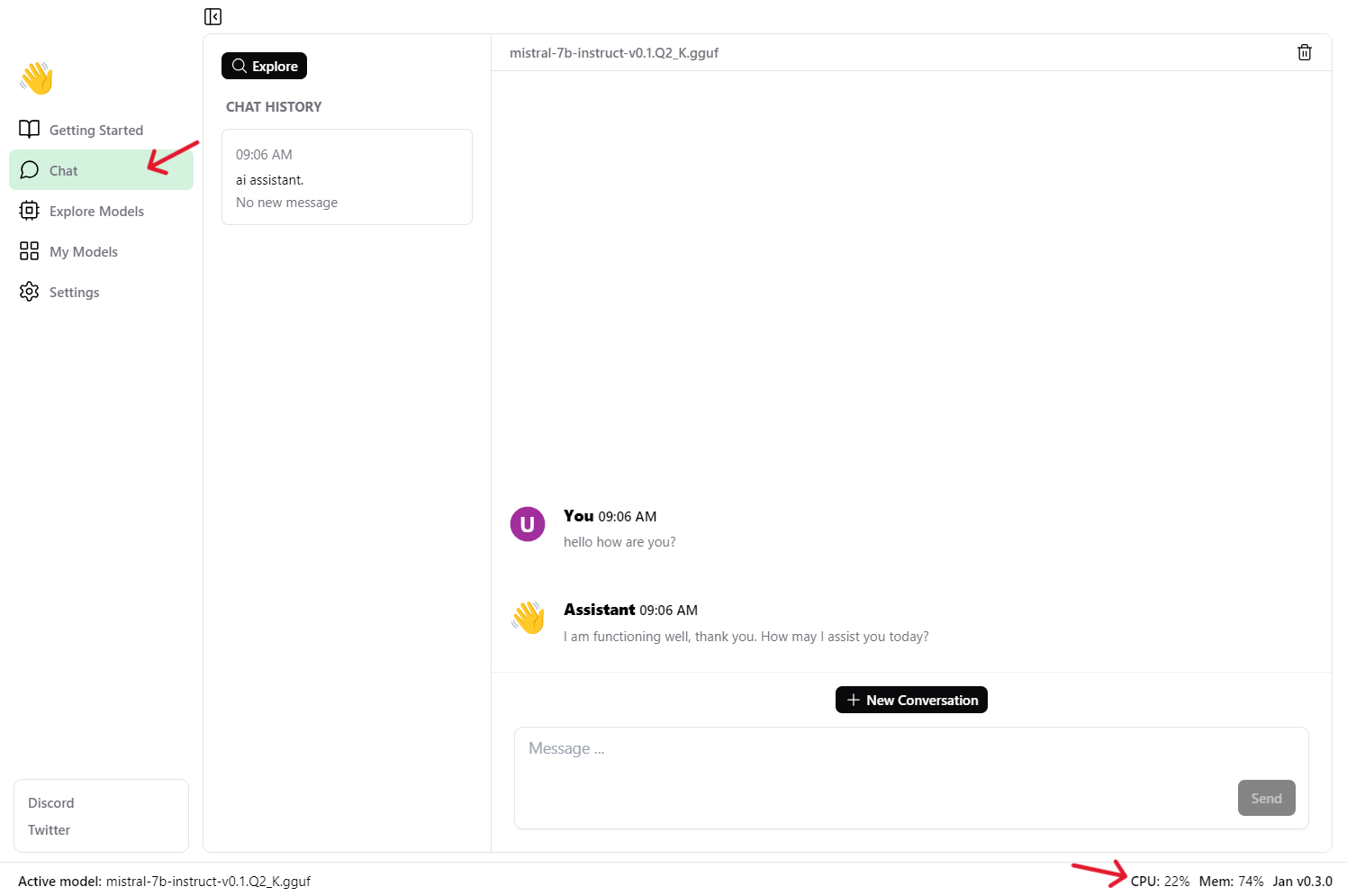The height and width of the screenshot is (896, 1347).
Task: Open the 09:06 AM ai assistant chat
Action: tap(347, 177)
